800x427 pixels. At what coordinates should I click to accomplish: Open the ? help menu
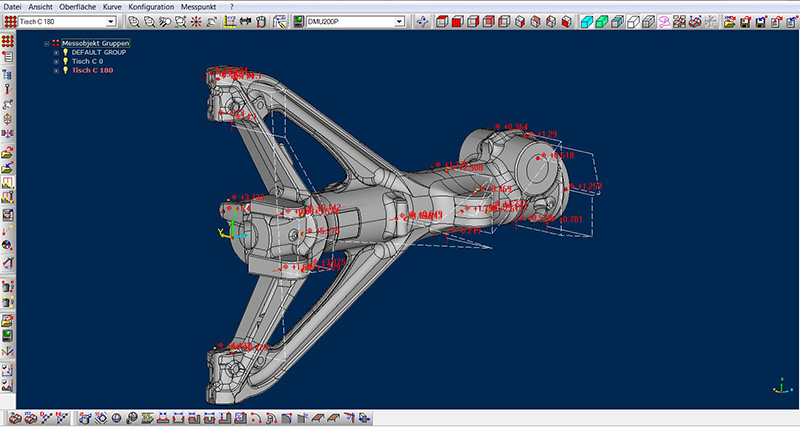click(x=232, y=7)
